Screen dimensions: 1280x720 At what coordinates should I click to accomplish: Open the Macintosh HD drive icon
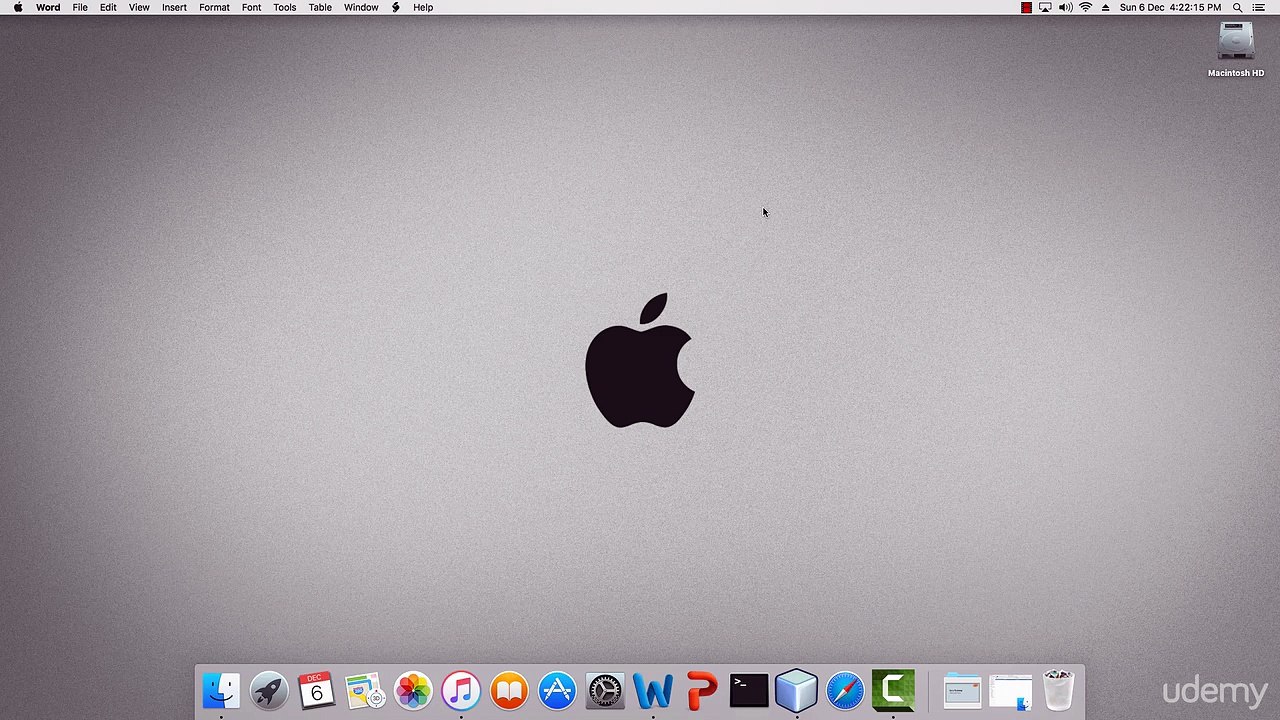tap(1236, 42)
